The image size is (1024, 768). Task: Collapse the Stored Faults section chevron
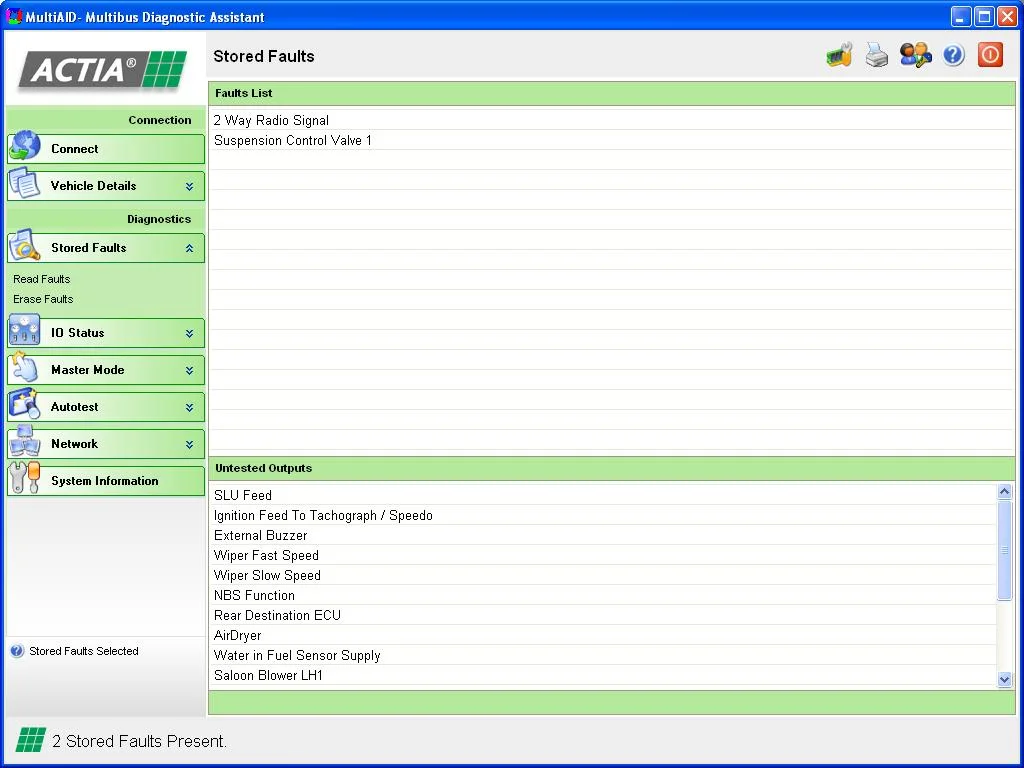(x=189, y=249)
